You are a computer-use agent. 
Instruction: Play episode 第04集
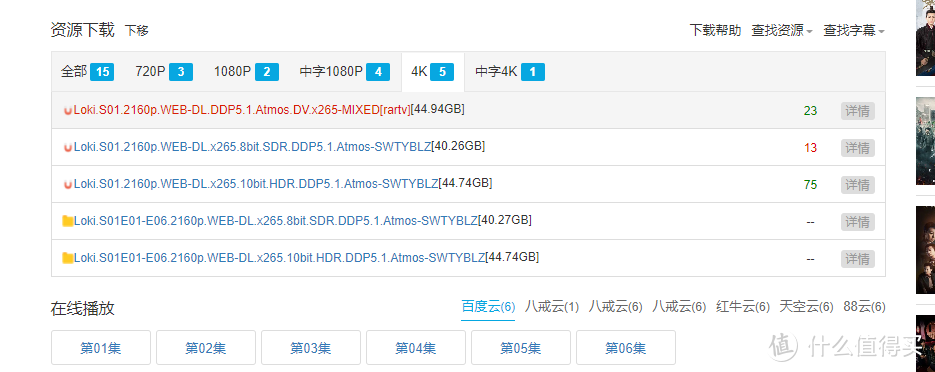coord(416,348)
